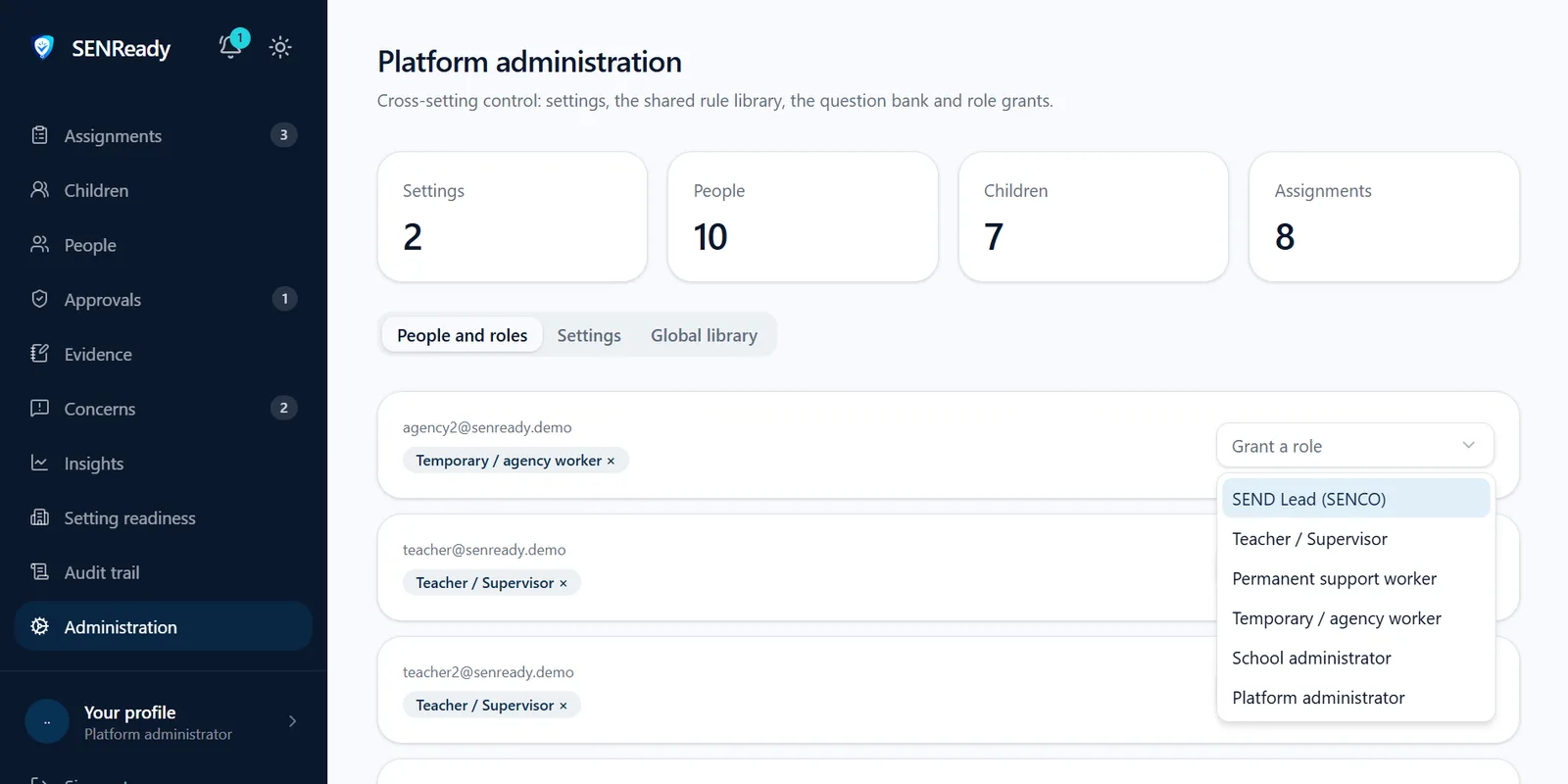The height and width of the screenshot is (784, 1568).
Task: Go to Children using its sidebar icon
Action: pyautogui.click(x=39, y=189)
